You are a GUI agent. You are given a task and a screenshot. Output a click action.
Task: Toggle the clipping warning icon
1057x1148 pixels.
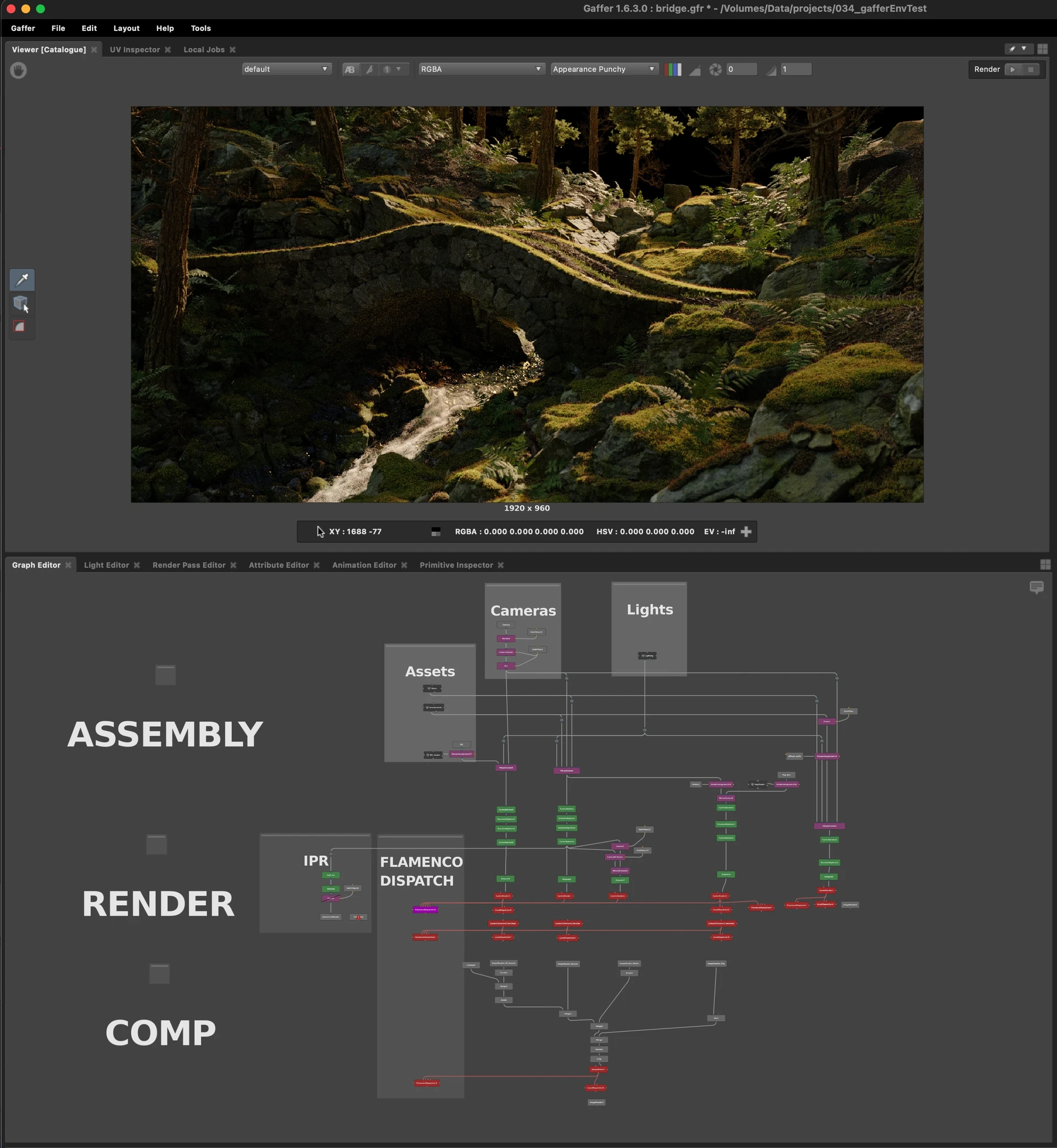tap(694, 70)
